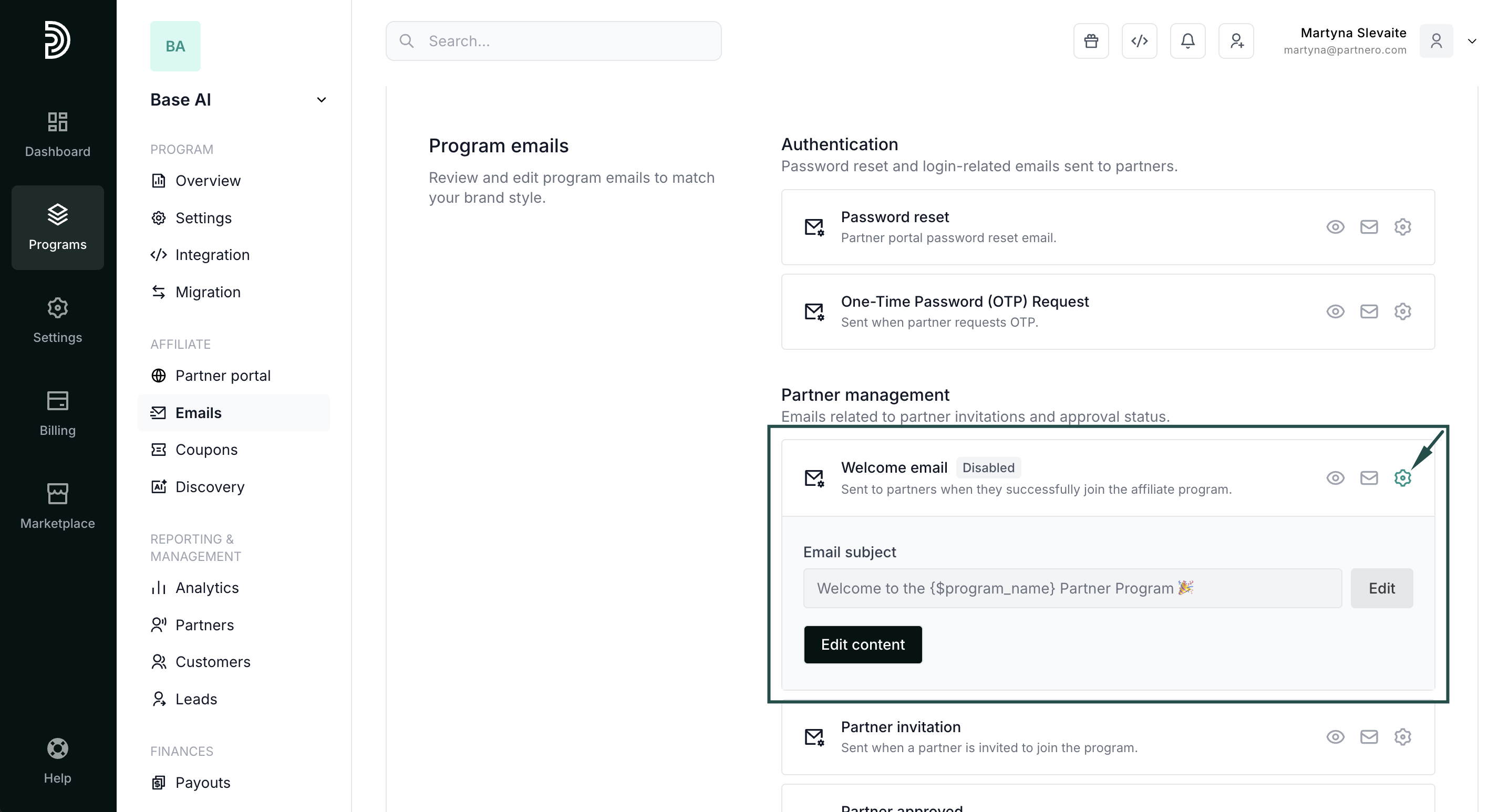Open the Coupons menu item

point(206,450)
